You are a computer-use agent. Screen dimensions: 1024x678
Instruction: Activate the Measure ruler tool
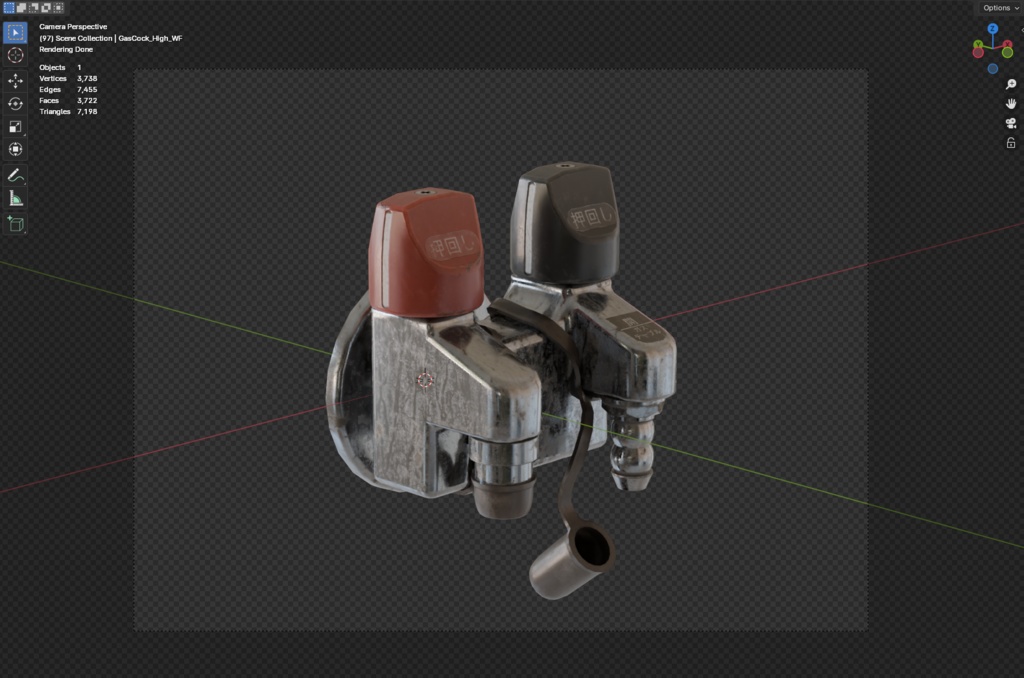pos(16,199)
